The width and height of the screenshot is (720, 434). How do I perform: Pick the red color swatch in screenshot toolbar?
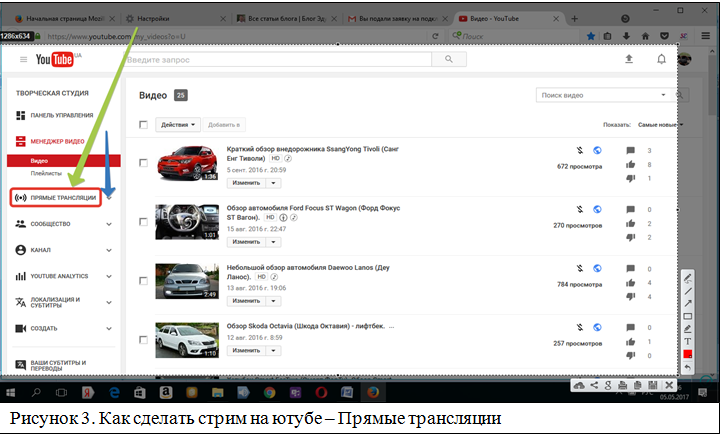click(x=687, y=354)
